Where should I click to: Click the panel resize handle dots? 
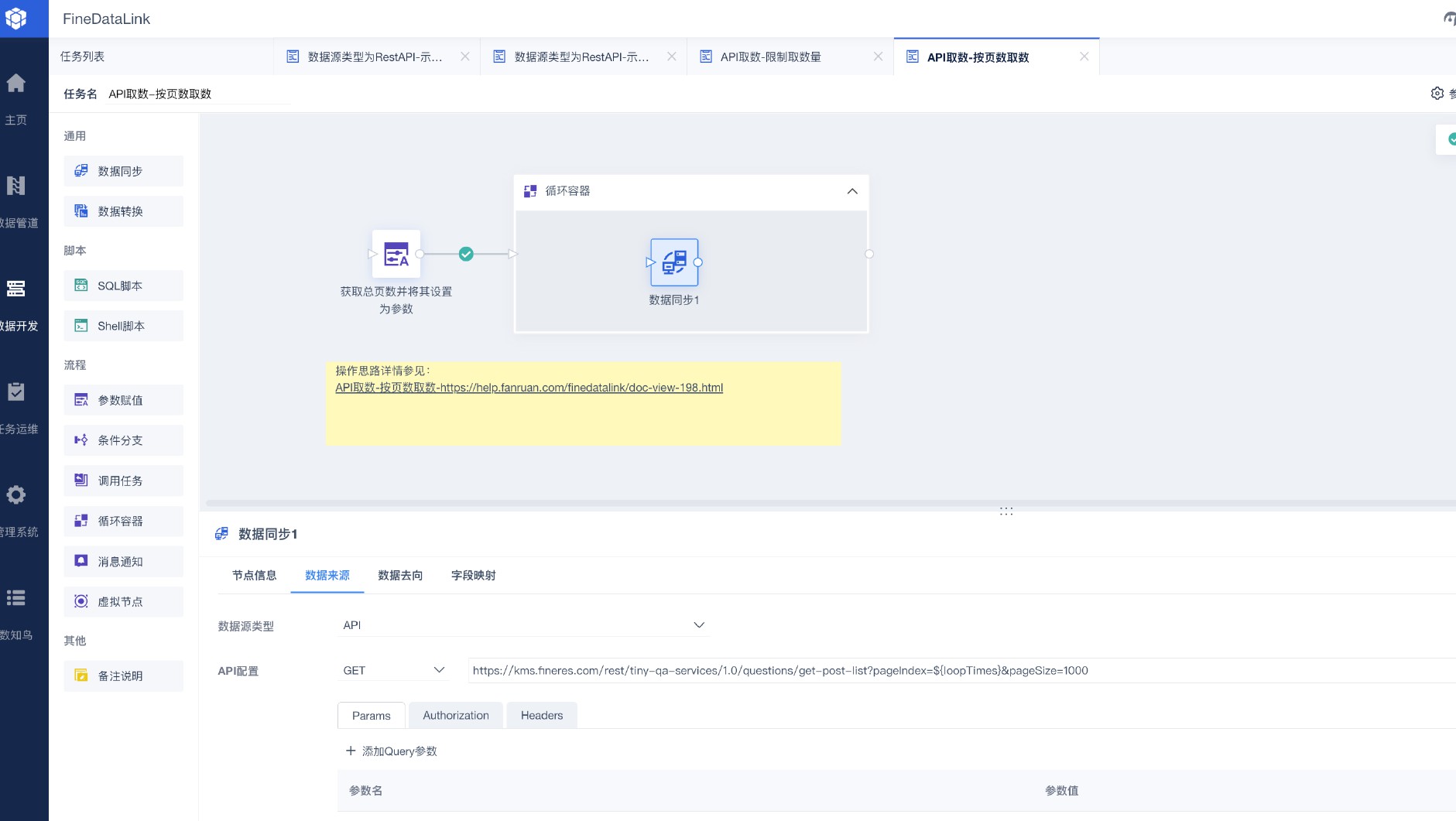click(1006, 511)
